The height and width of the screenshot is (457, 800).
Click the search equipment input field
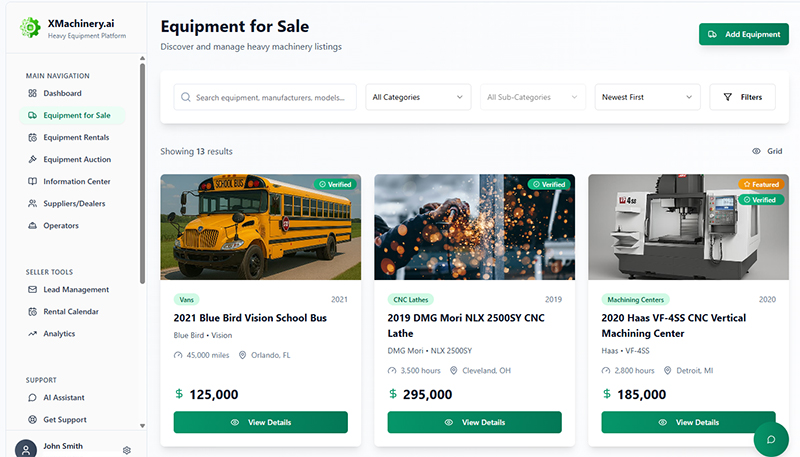[272, 97]
